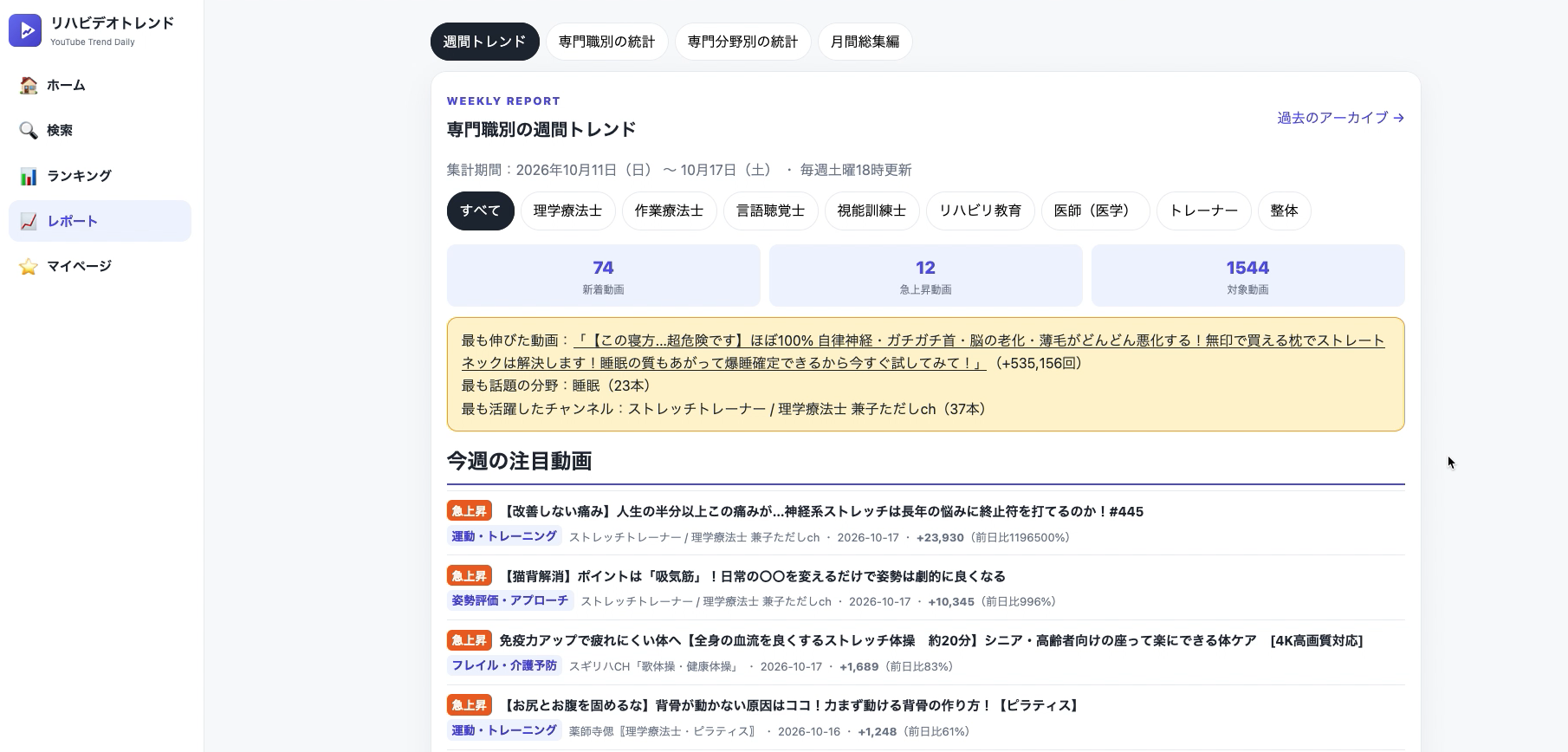1568x752 pixels.
Task: Filter by 理学療法士
Action: point(568,211)
